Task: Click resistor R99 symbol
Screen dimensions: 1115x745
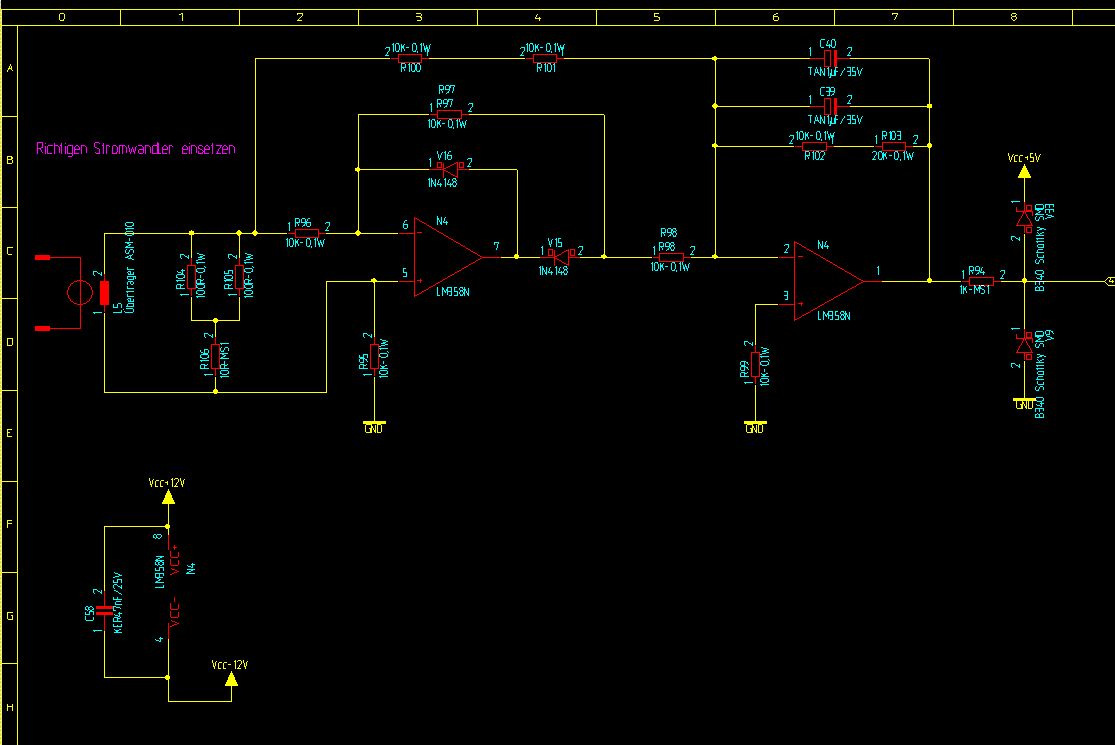Action: 755,365
